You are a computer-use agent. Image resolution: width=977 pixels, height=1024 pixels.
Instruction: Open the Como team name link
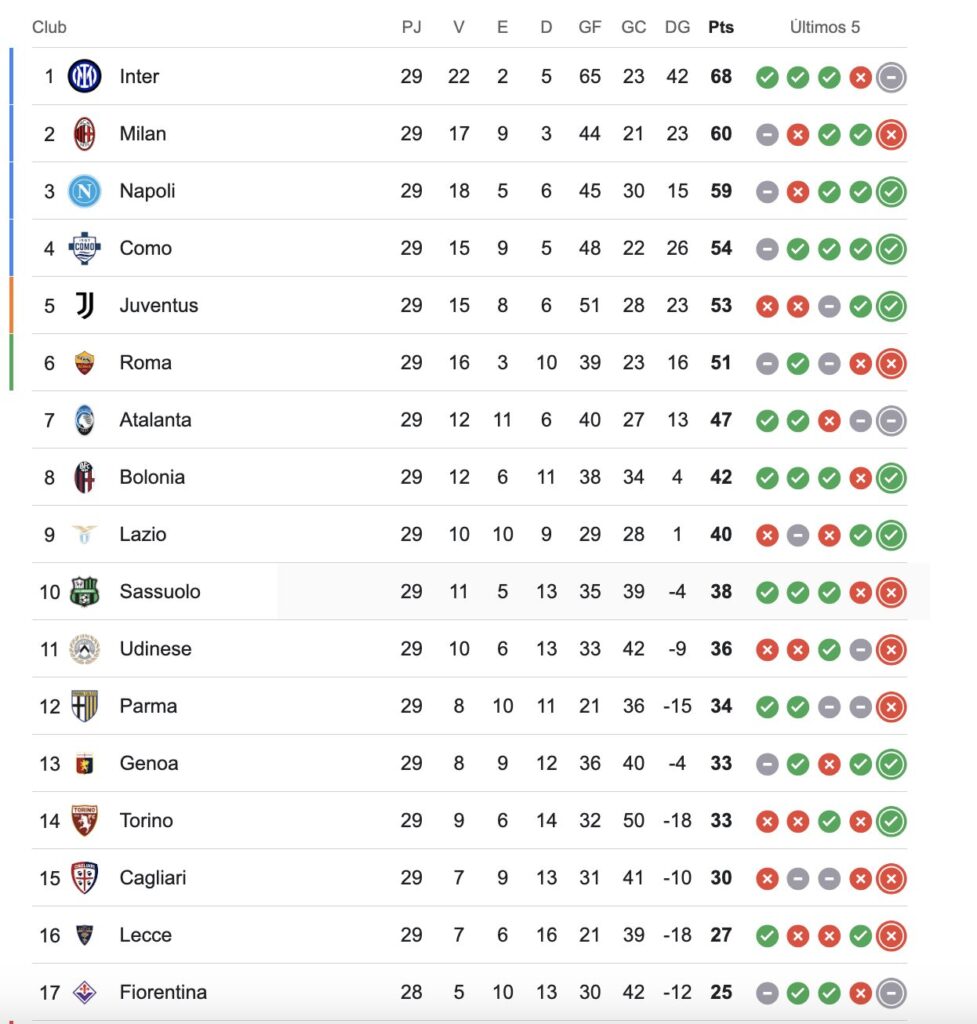145,248
